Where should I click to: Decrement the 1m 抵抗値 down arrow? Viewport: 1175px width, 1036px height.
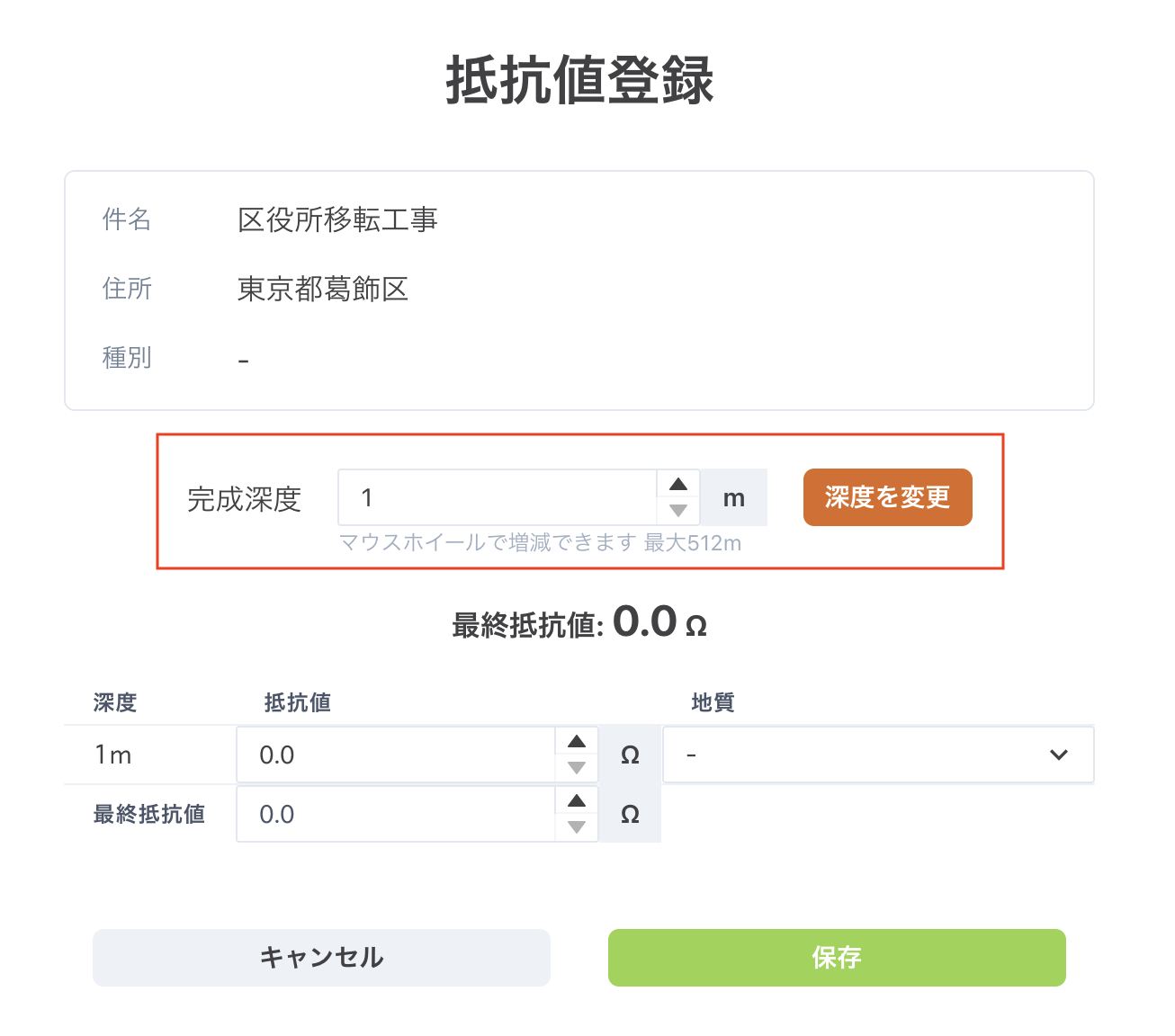pyautogui.click(x=577, y=768)
